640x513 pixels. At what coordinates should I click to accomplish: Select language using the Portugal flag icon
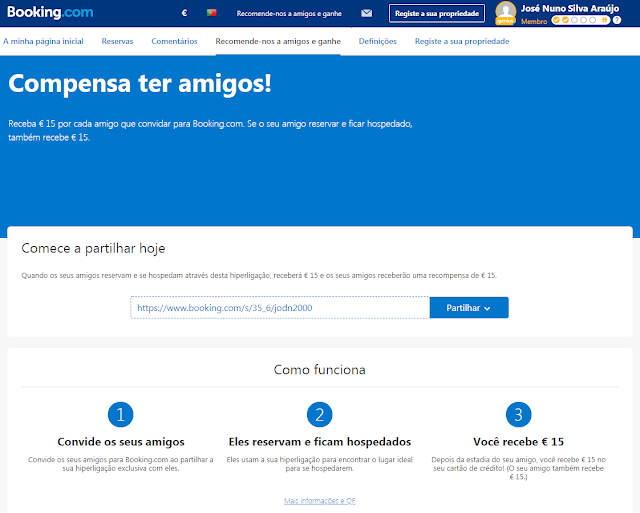(x=211, y=13)
